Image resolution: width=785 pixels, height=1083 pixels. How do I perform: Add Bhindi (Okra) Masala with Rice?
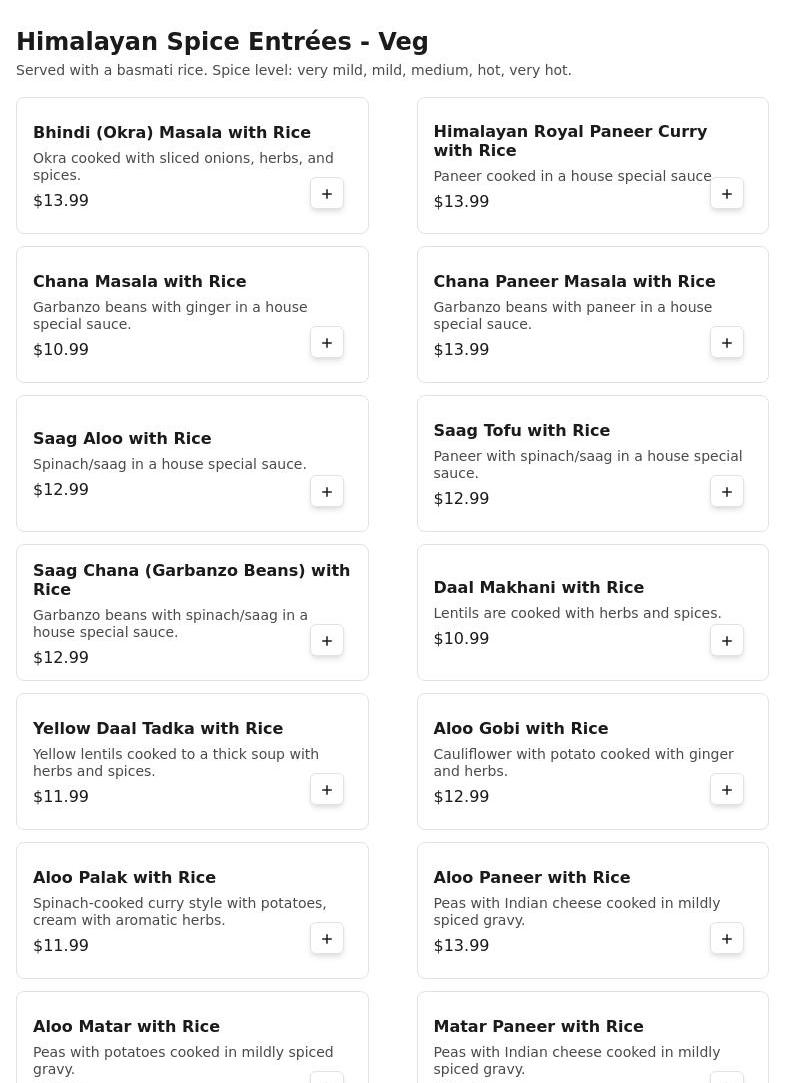click(327, 194)
